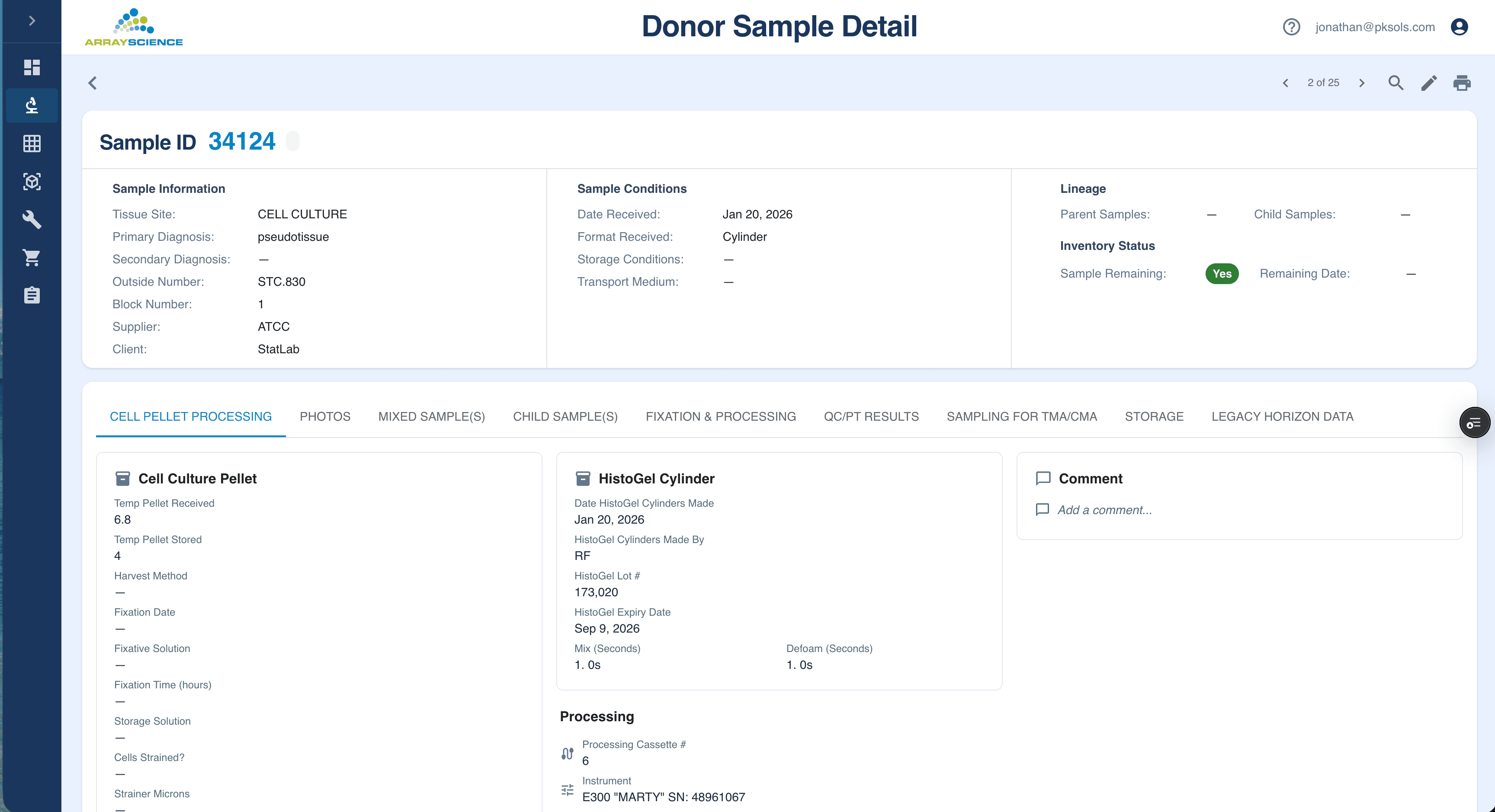The height and width of the screenshot is (812, 1495).
Task: Switch to the PHOTOS tab
Action: 324,416
